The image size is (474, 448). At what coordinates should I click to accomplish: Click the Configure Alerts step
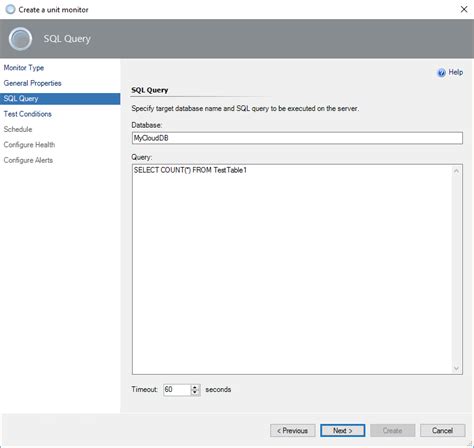point(28,160)
